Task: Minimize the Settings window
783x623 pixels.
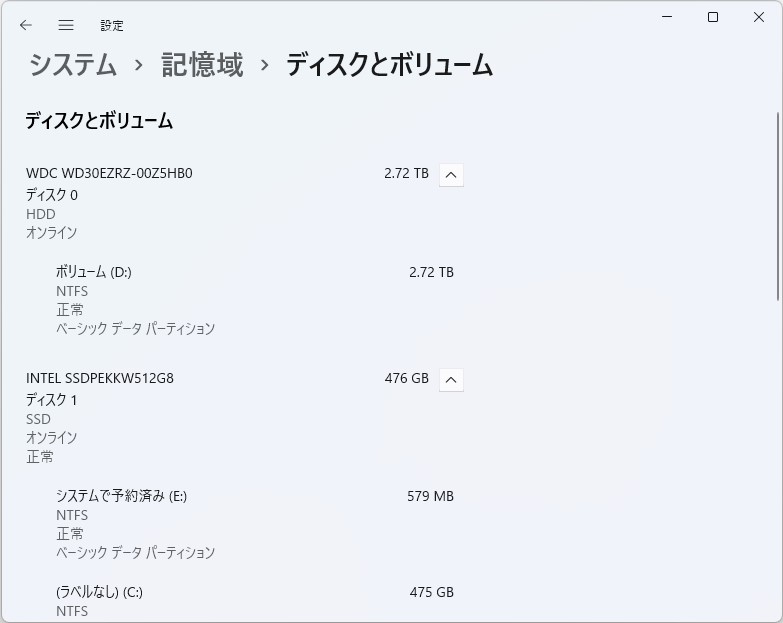Action: [667, 17]
